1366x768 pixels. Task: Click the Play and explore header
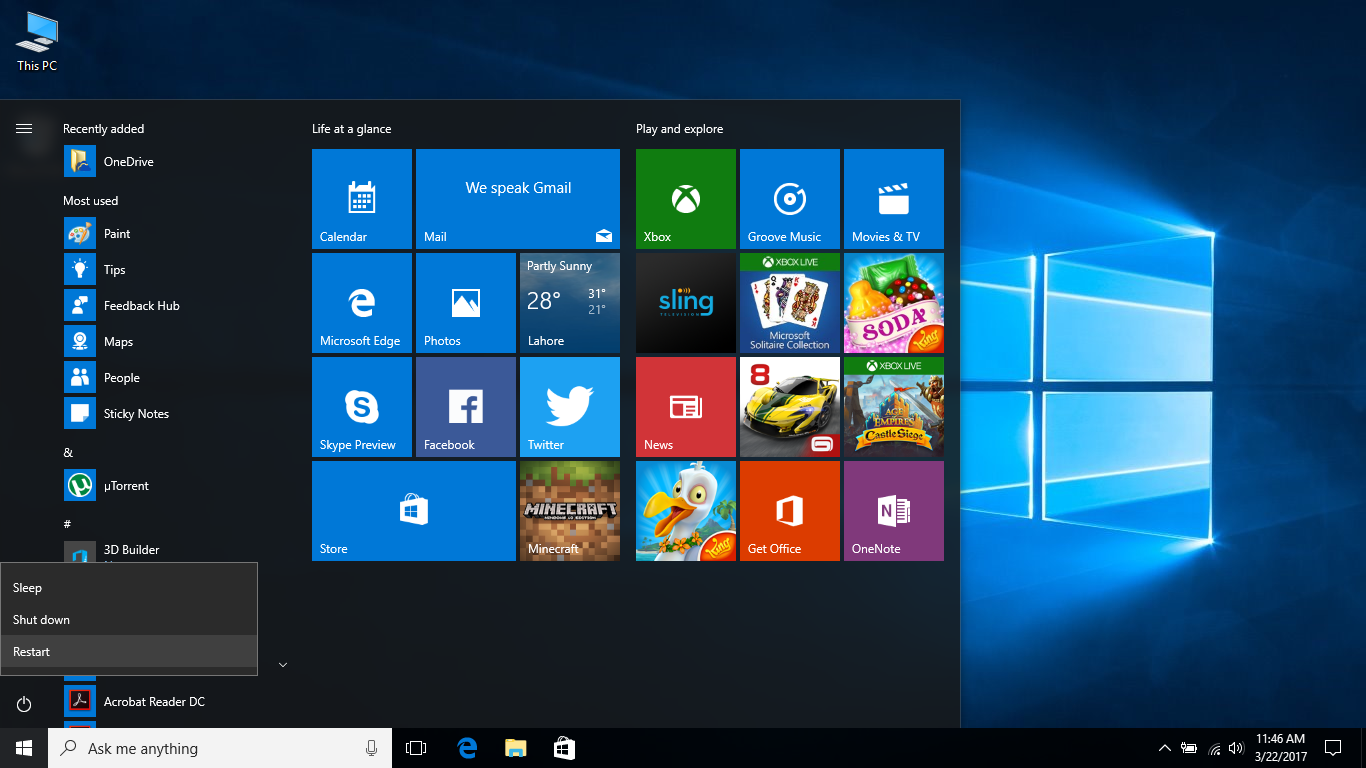679,129
